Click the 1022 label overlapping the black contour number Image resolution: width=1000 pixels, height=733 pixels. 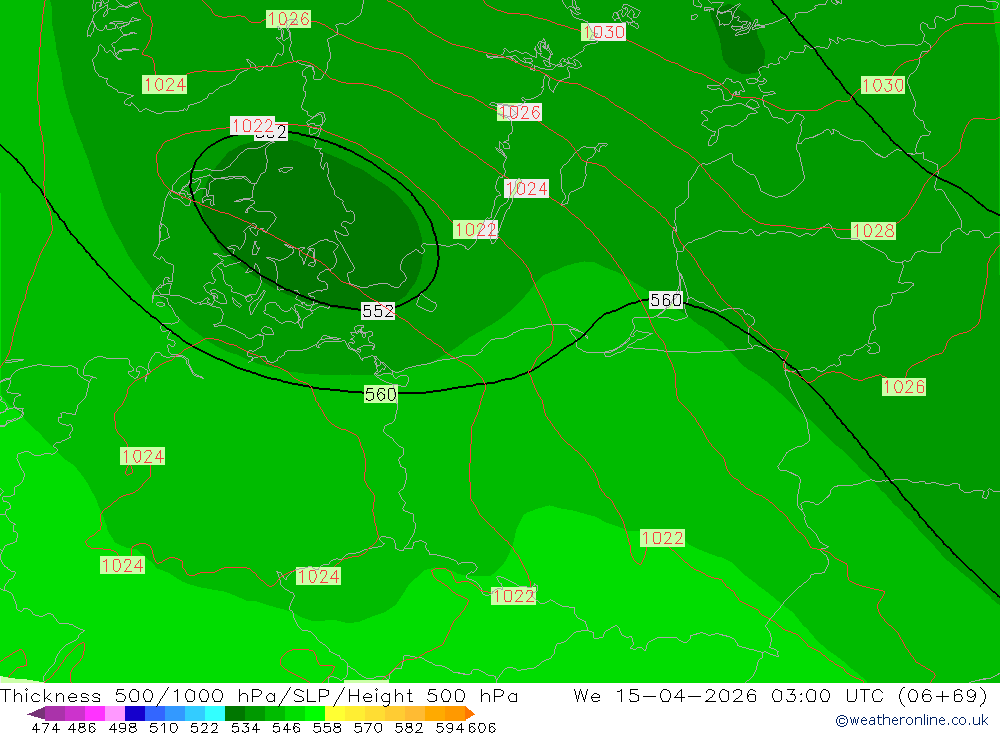[x=253, y=126]
